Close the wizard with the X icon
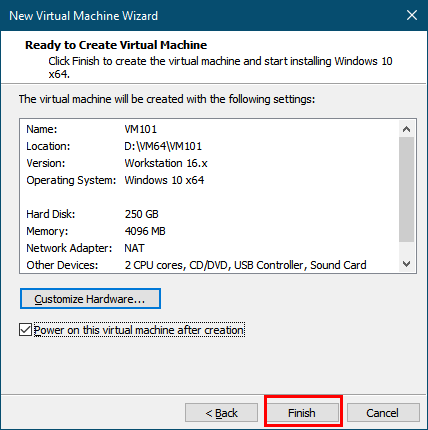The height and width of the screenshot is (430, 428). click(412, 15)
